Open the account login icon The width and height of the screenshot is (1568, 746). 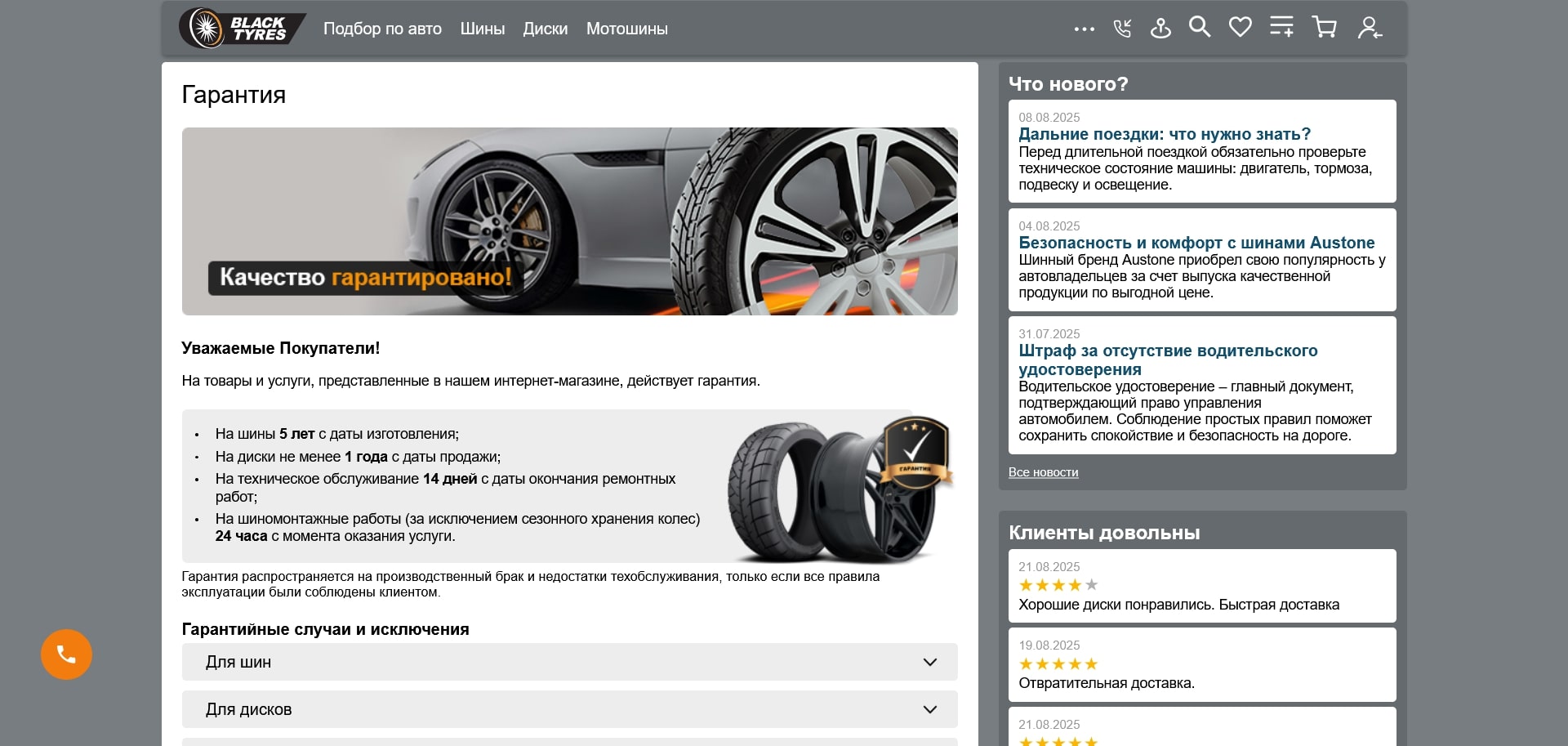tap(1369, 29)
